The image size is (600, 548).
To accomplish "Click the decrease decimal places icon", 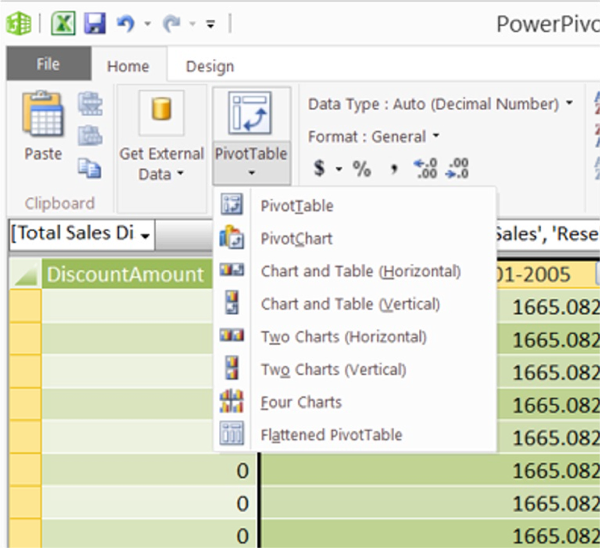I will (459, 169).
